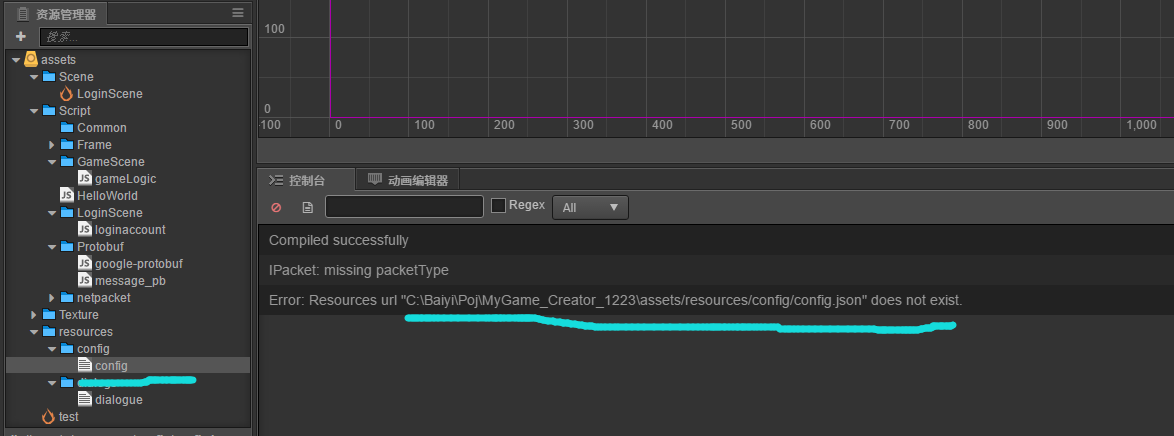The image size is (1174, 436).
Task: Collapse the assets root folder arrow
Action: coord(16,60)
